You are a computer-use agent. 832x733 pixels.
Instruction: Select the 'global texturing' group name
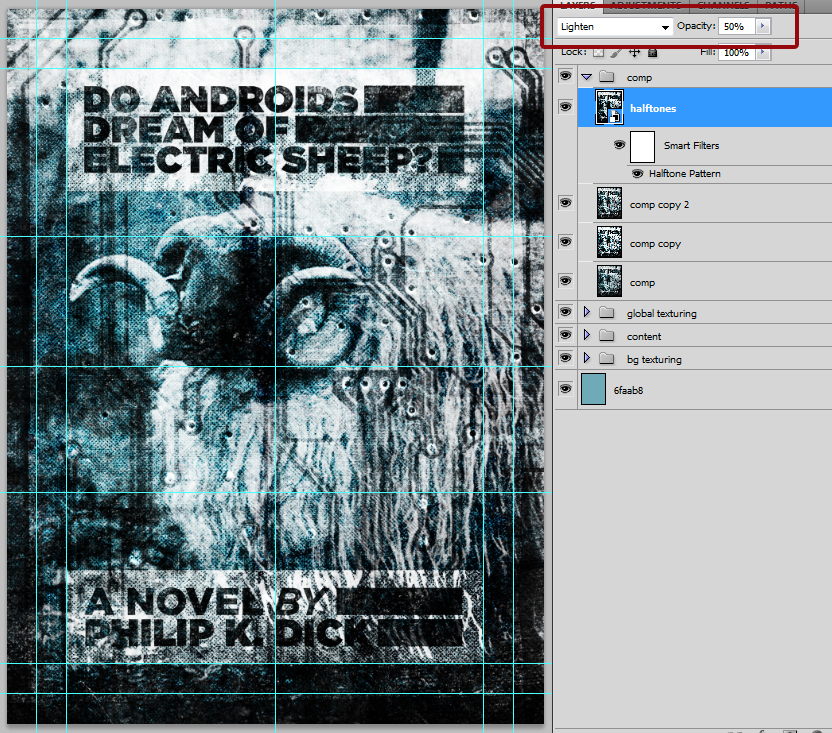661,313
